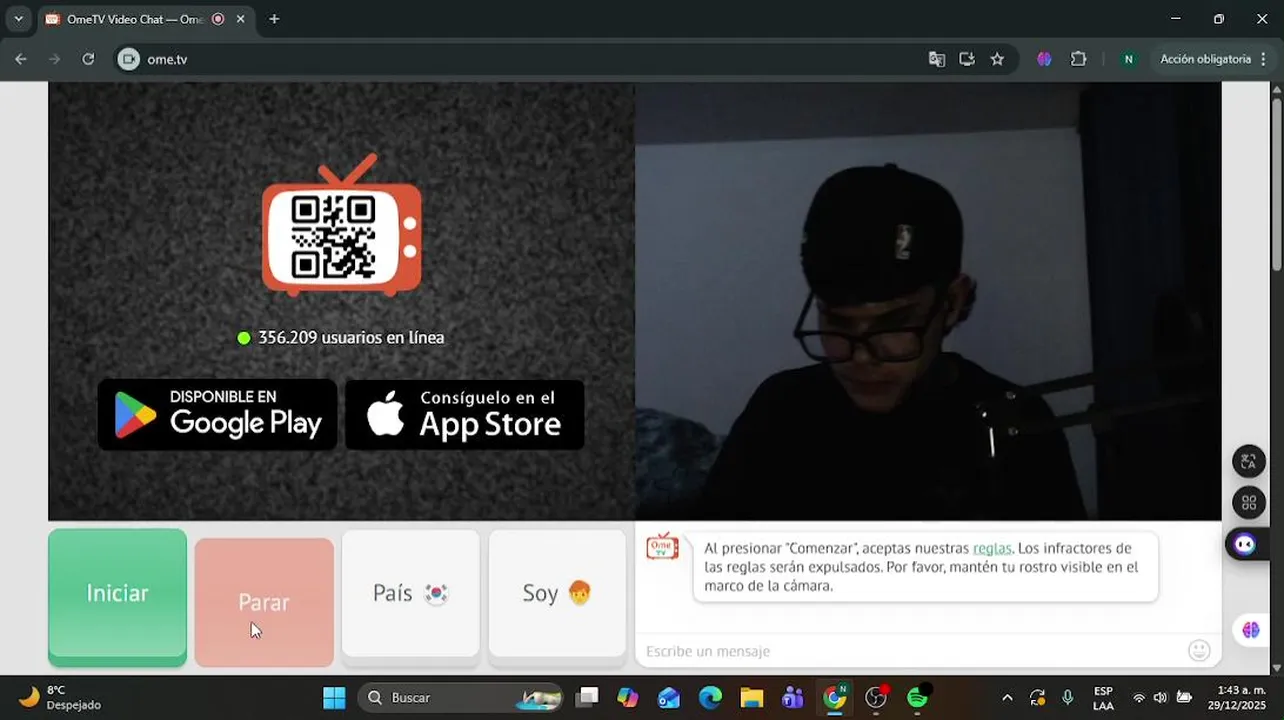
Task: Click the translate page icon in address bar
Action: tap(936, 59)
